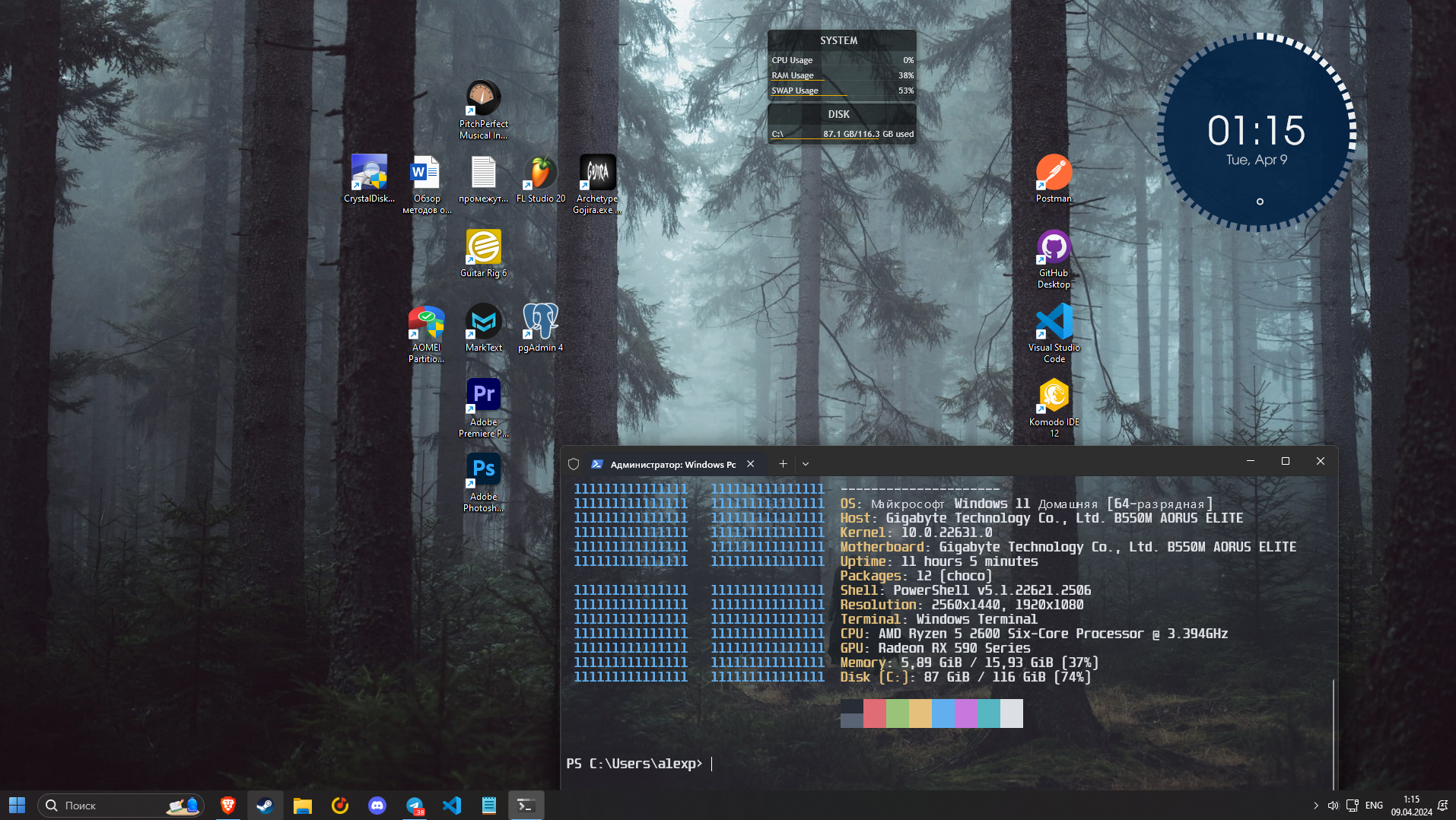Click the 'SWAP Usage' row in SYSTEM widget
Screen dimensions: 1456x820
842,91
